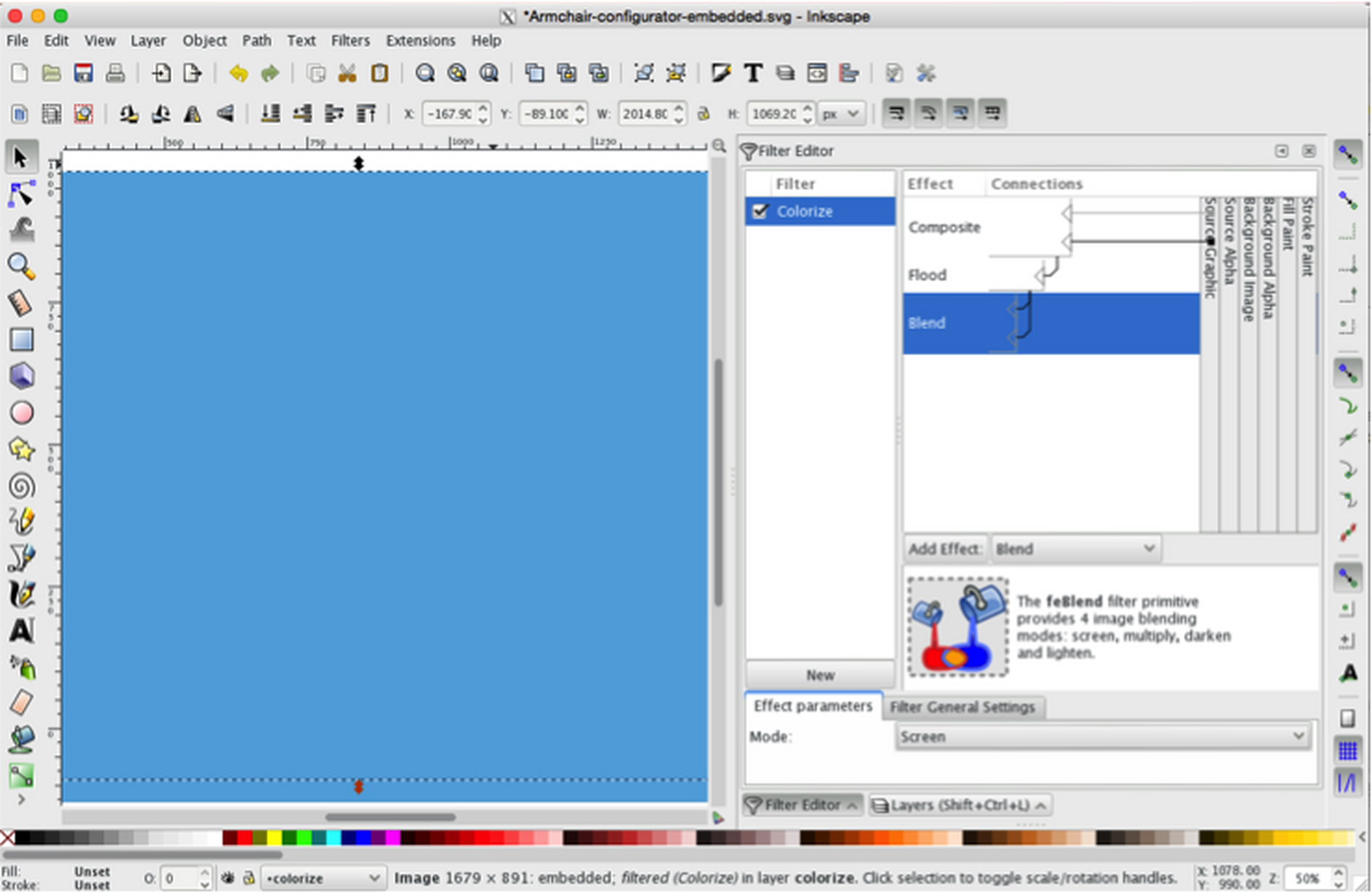1372x893 pixels.
Task: Open Text and Font dialog icon
Action: point(753,73)
